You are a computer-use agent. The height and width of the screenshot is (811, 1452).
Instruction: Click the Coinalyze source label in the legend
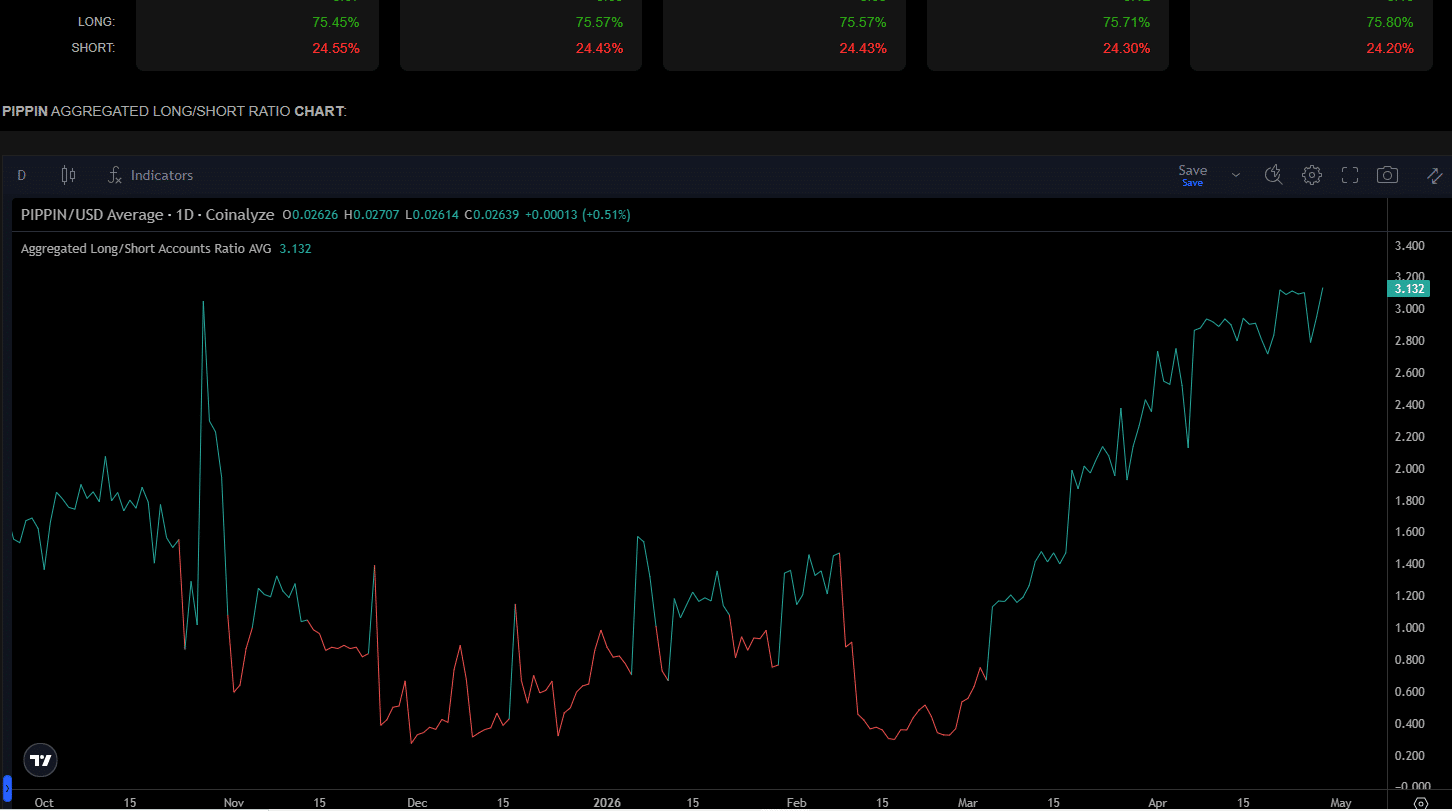click(240, 215)
